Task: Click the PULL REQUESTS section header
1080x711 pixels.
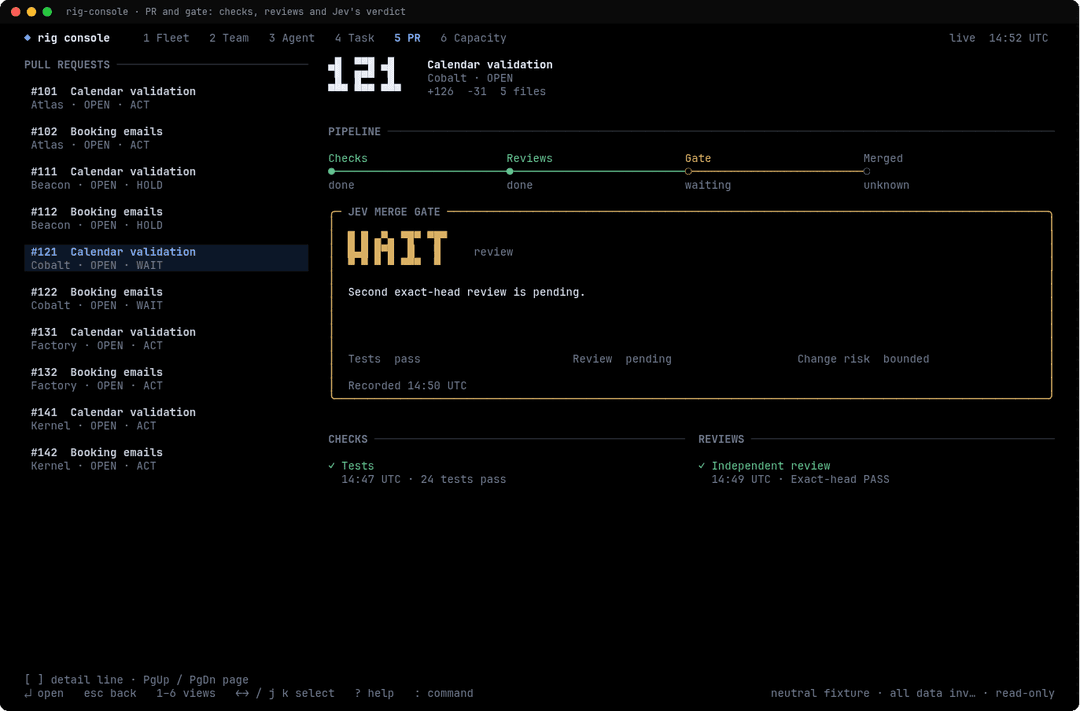Action: (67, 65)
